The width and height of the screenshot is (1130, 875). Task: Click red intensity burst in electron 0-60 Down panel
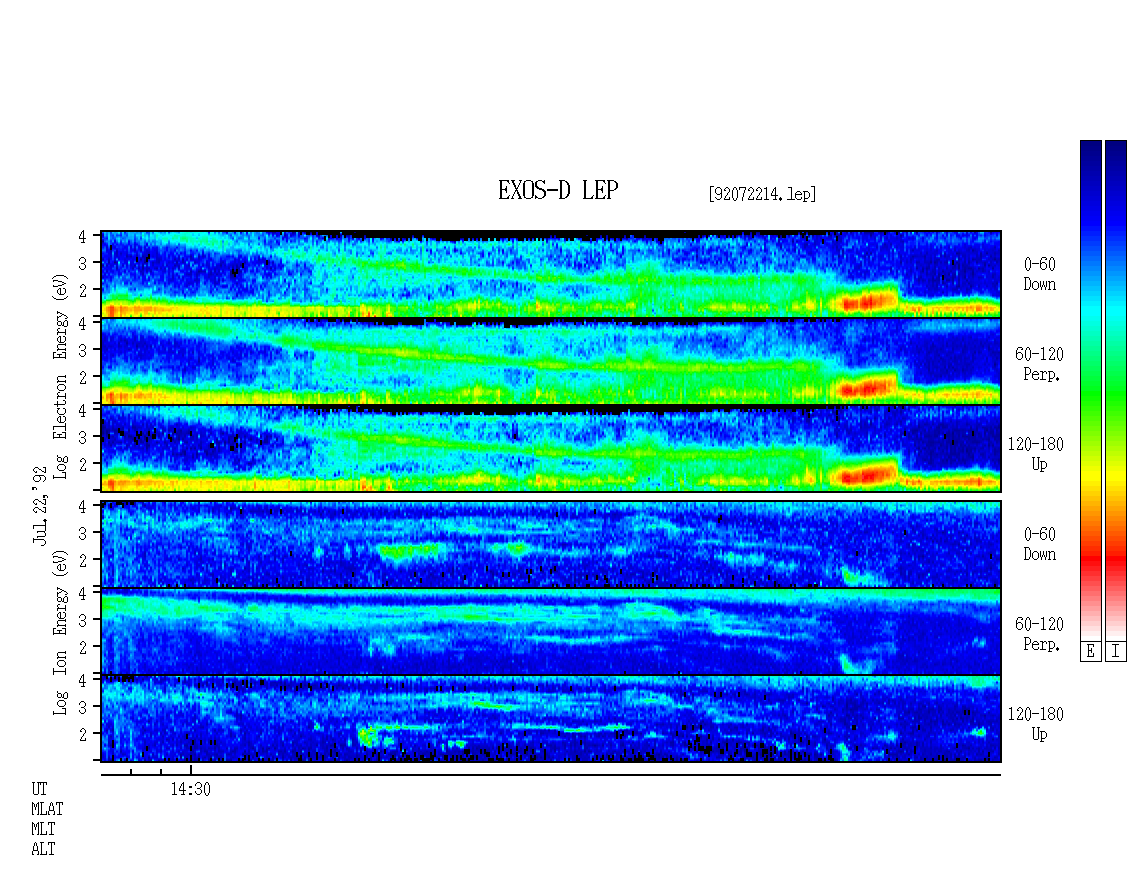(868, 301)
